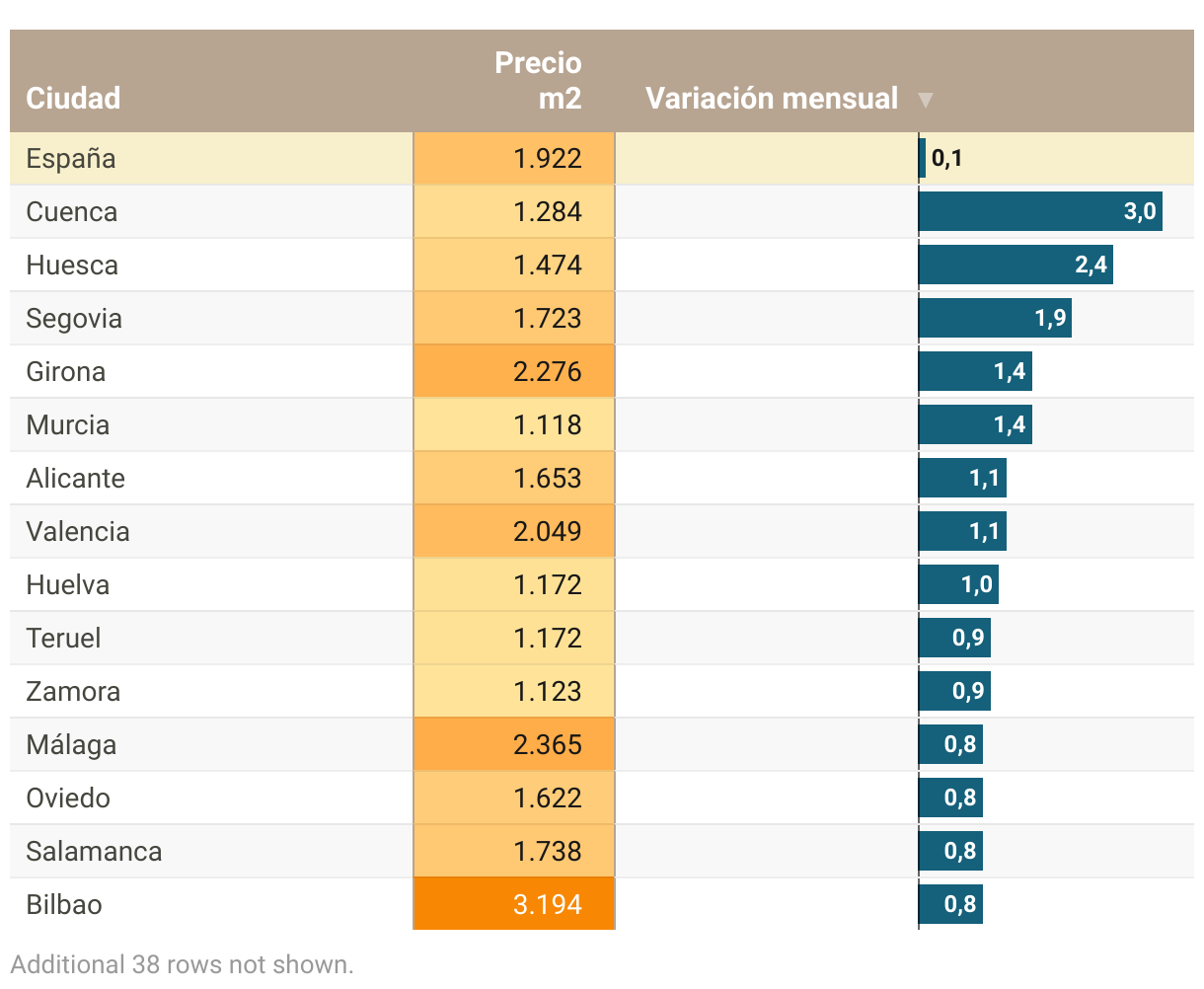This screenshot has height=989, width=1204.
Task: Click the Huesca 2,4 variation bar
Action: click(1016, 266)
